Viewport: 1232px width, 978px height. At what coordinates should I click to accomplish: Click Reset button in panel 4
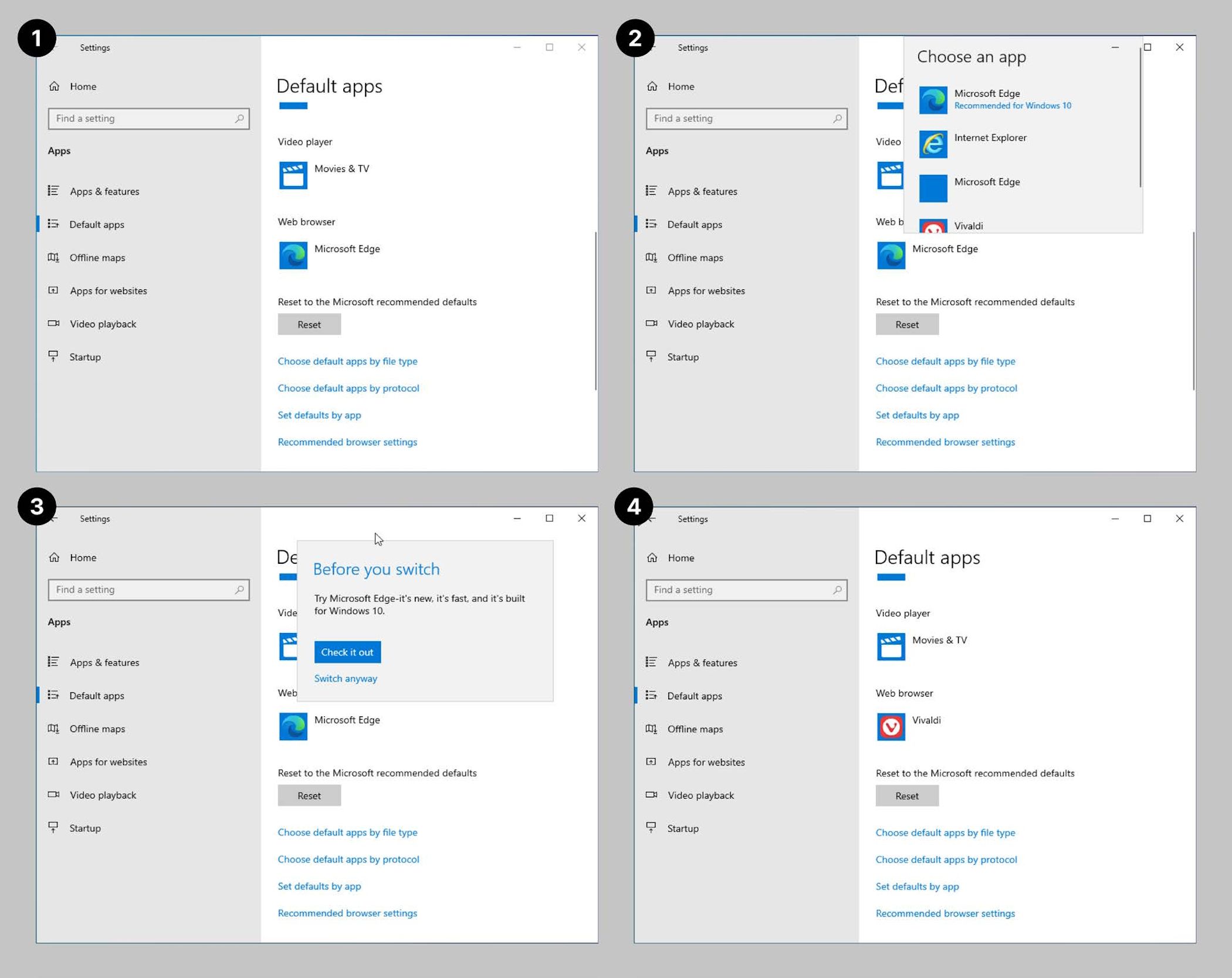(x=907, y=796)
